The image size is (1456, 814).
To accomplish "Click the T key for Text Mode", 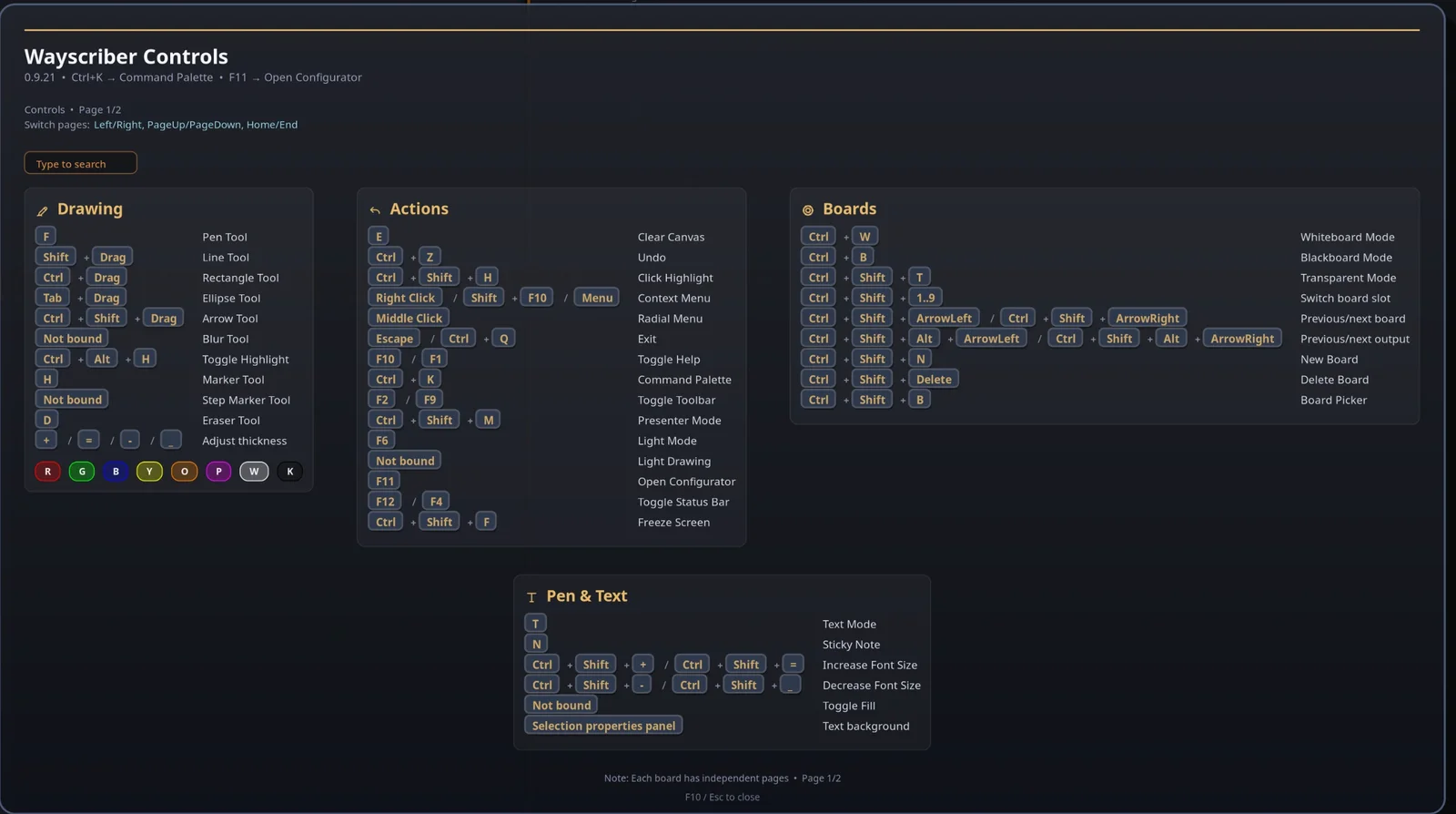I will pos(535,623).
